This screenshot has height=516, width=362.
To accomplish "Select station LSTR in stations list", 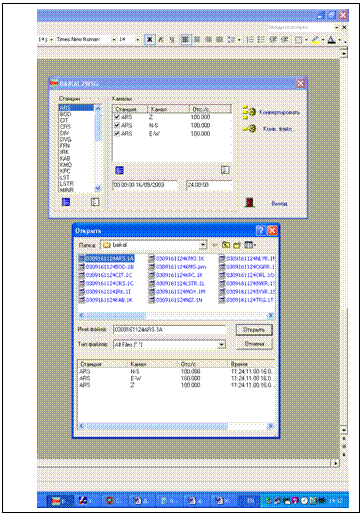I will click(x=76, y=184).
